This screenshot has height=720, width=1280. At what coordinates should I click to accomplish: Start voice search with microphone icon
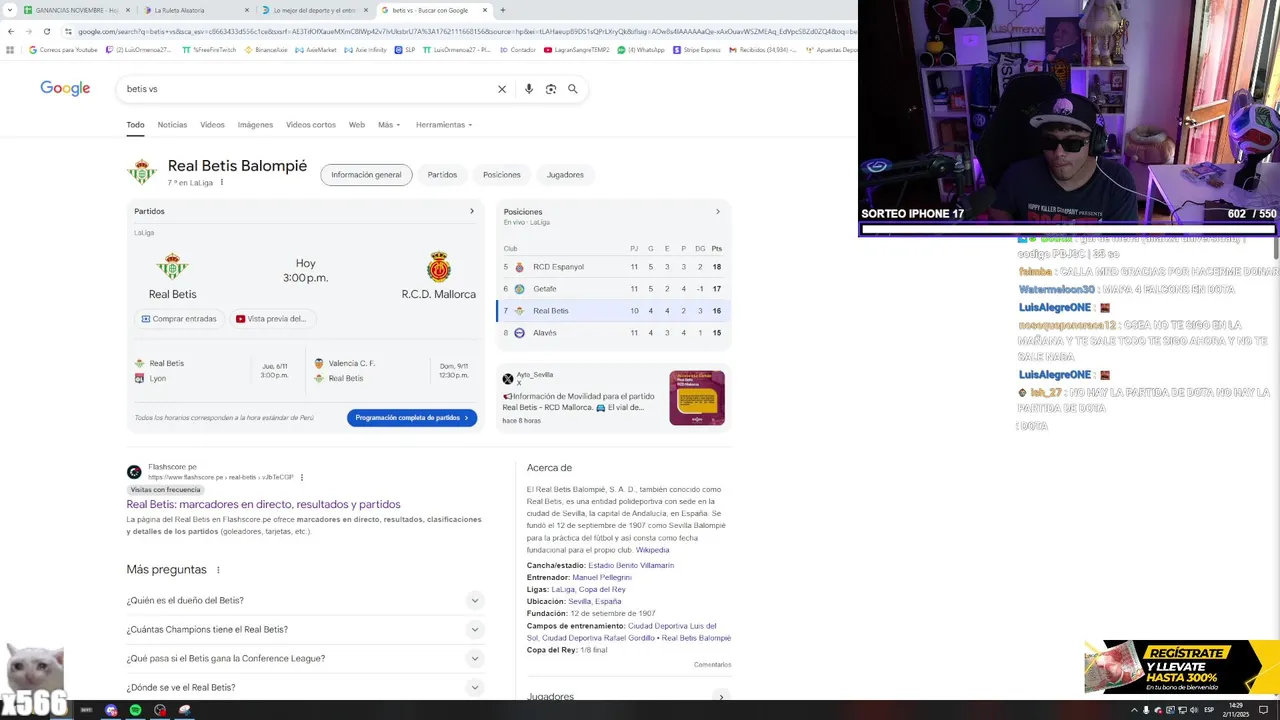tap(529, 89)
